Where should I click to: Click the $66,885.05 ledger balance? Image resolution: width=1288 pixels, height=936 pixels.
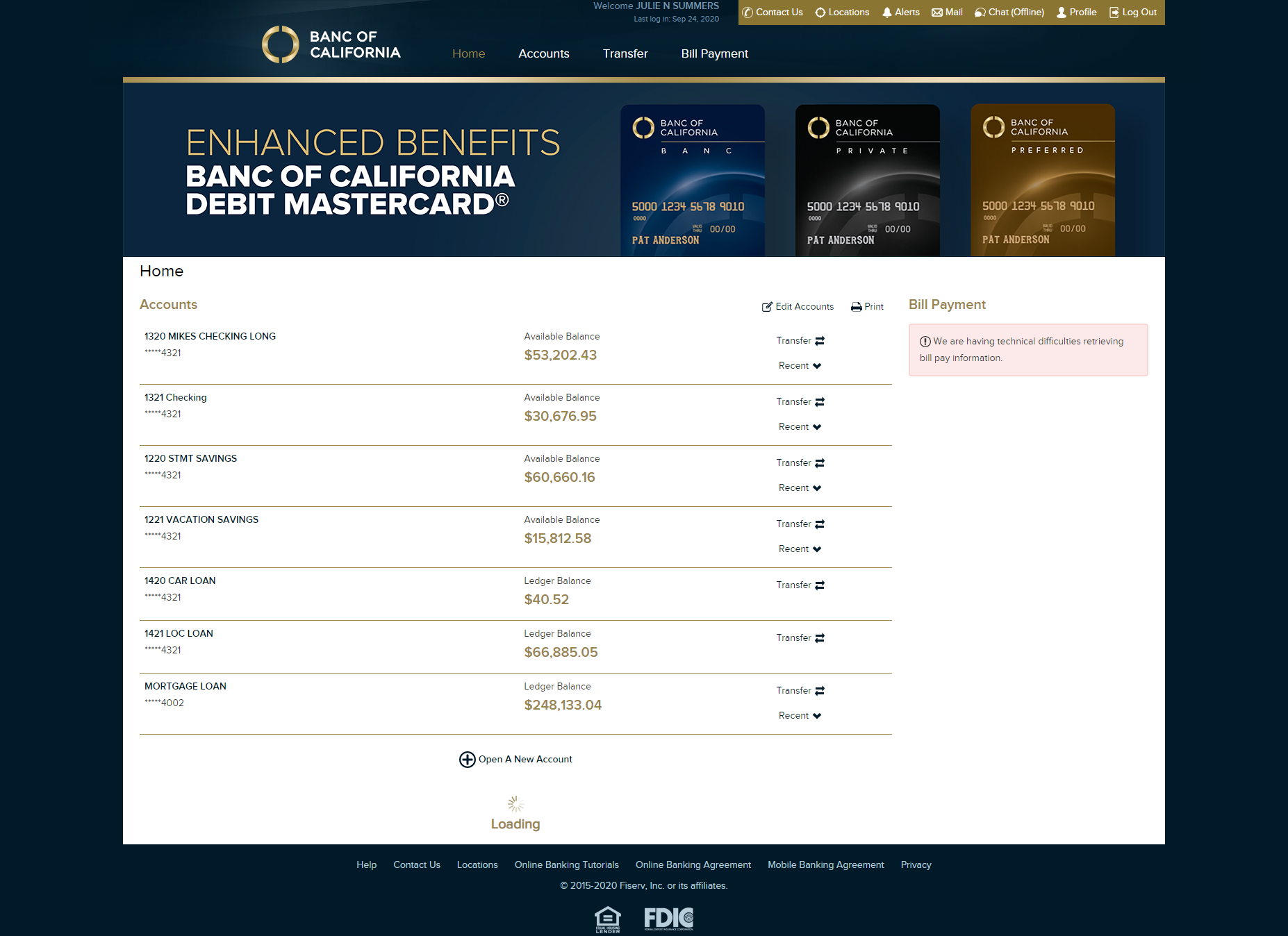click(x=561, y=652)
